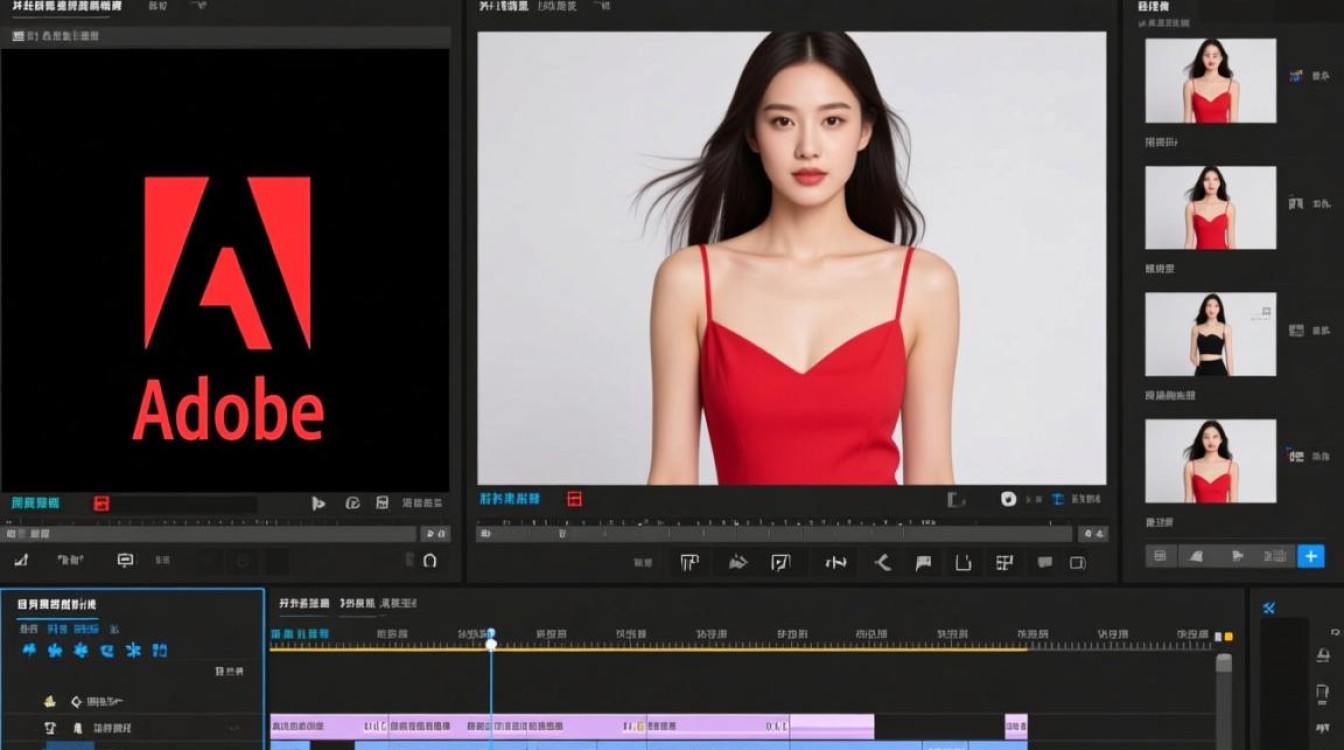The image size is (1344, 750).
Task: Click the square export icon under the source monitor
Action: 381,503
